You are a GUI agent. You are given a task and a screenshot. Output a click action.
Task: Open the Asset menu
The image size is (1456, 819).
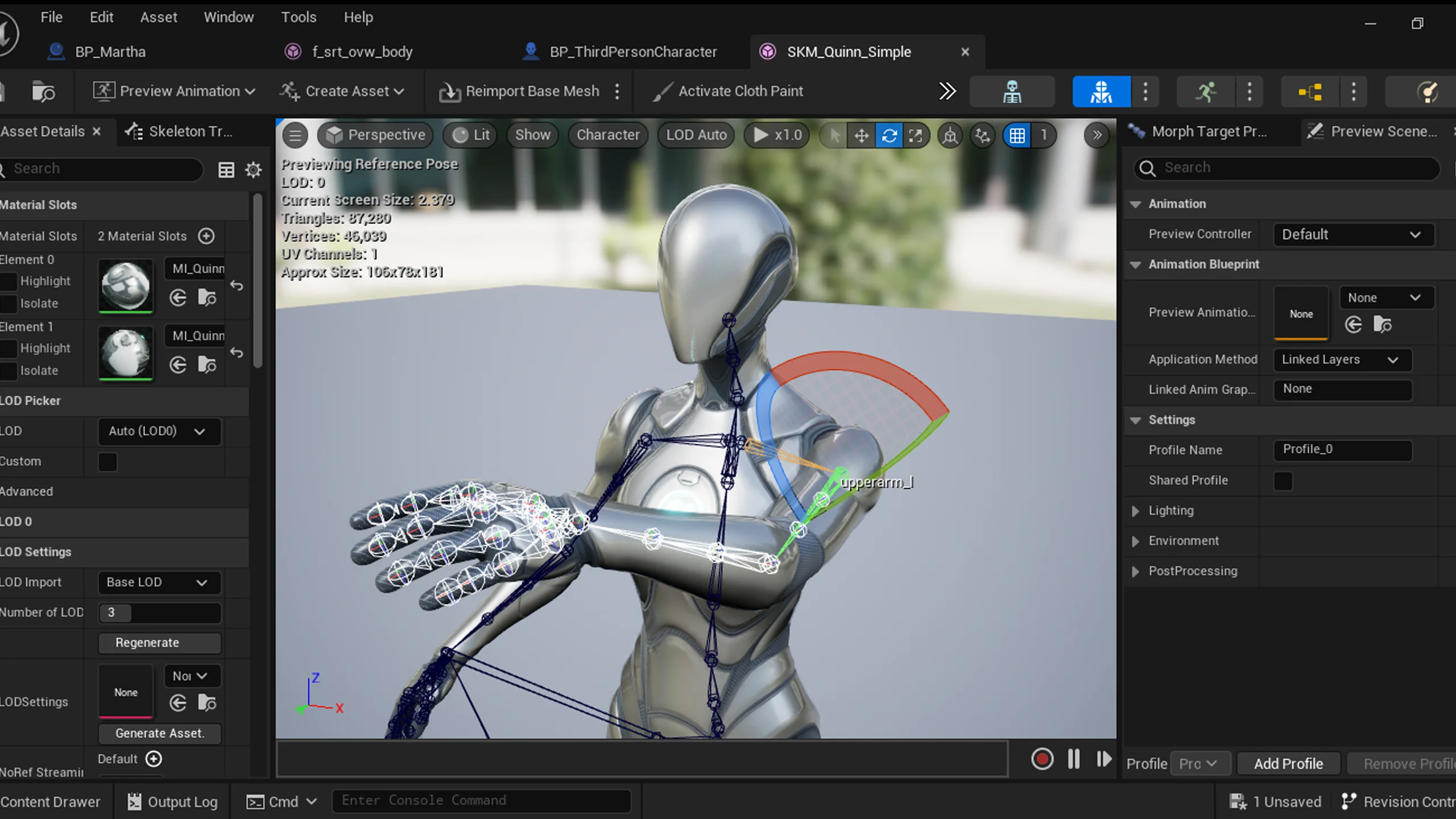tap(159, 17)
